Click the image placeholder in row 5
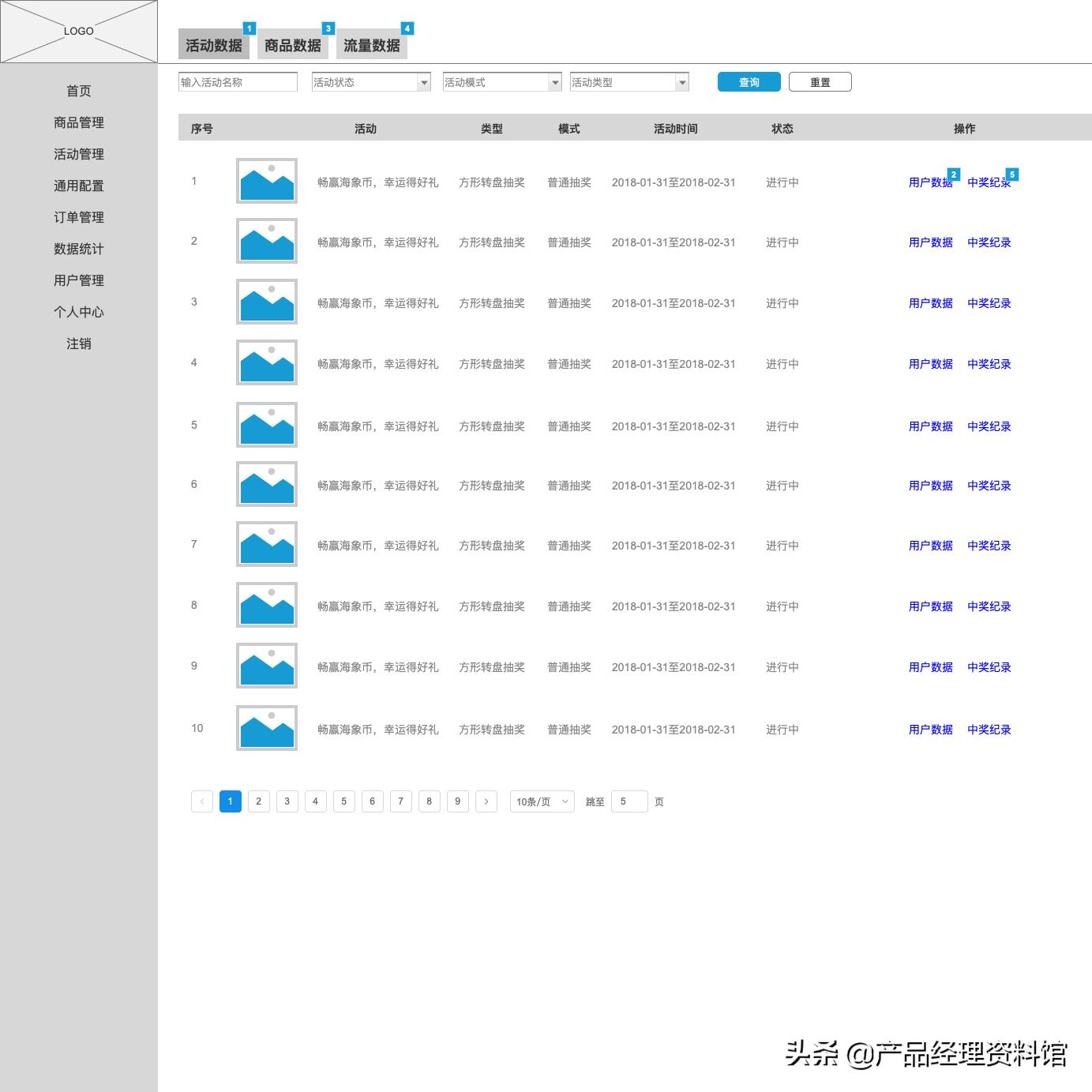Screen dimensions: 1092x1092 click(266, 424)
